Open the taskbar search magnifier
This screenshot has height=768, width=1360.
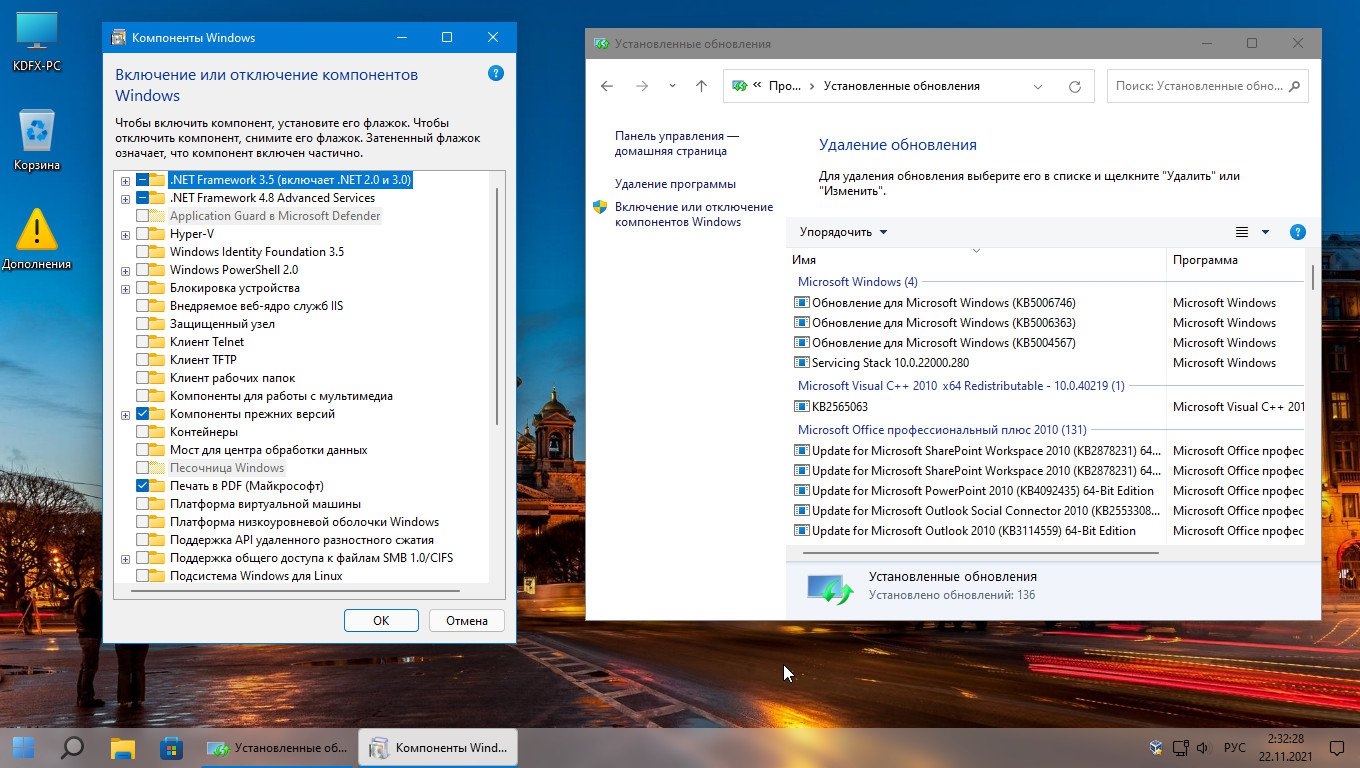(72, 748)
